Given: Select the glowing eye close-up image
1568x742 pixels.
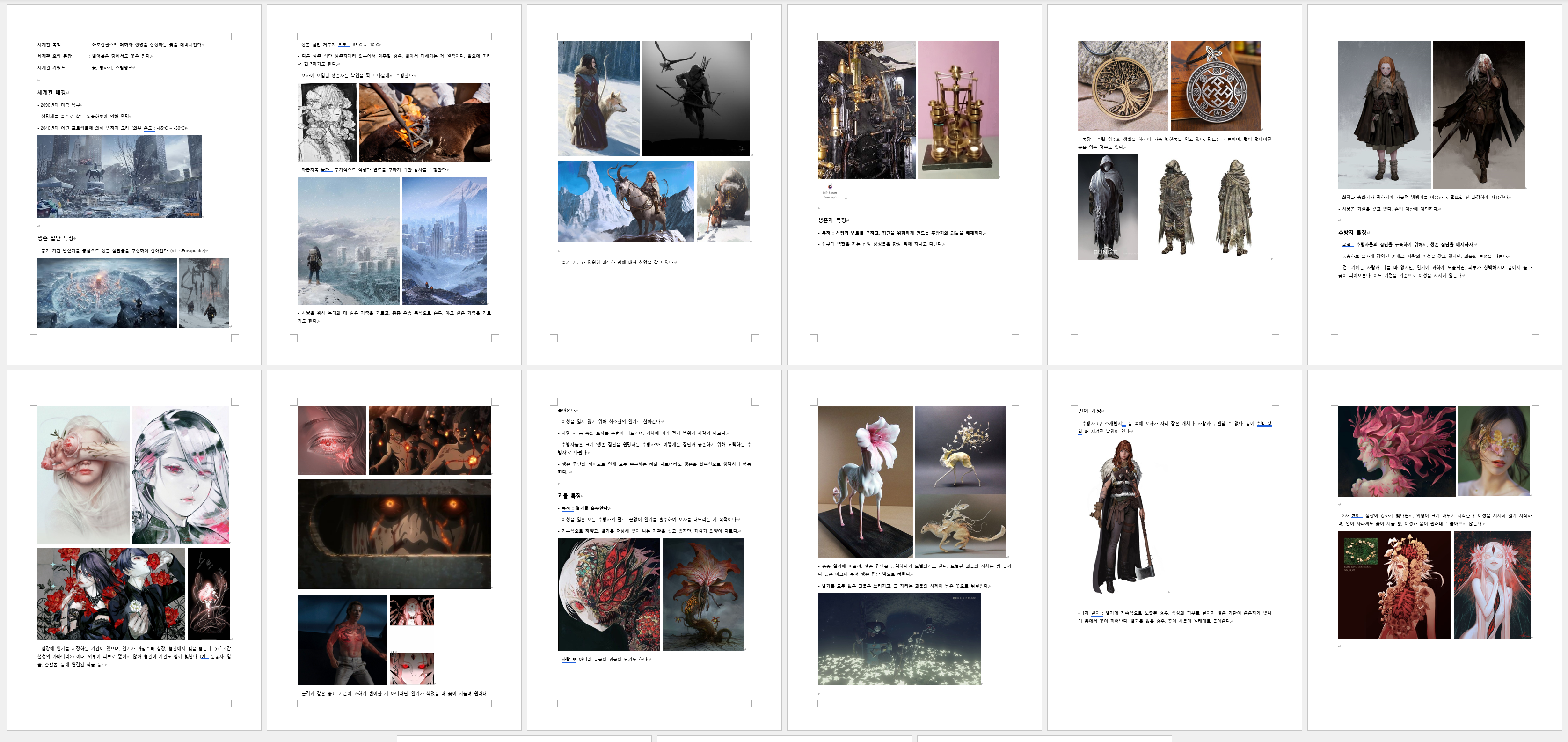Looking at the screenshot, I should click(x=332, y=441).
